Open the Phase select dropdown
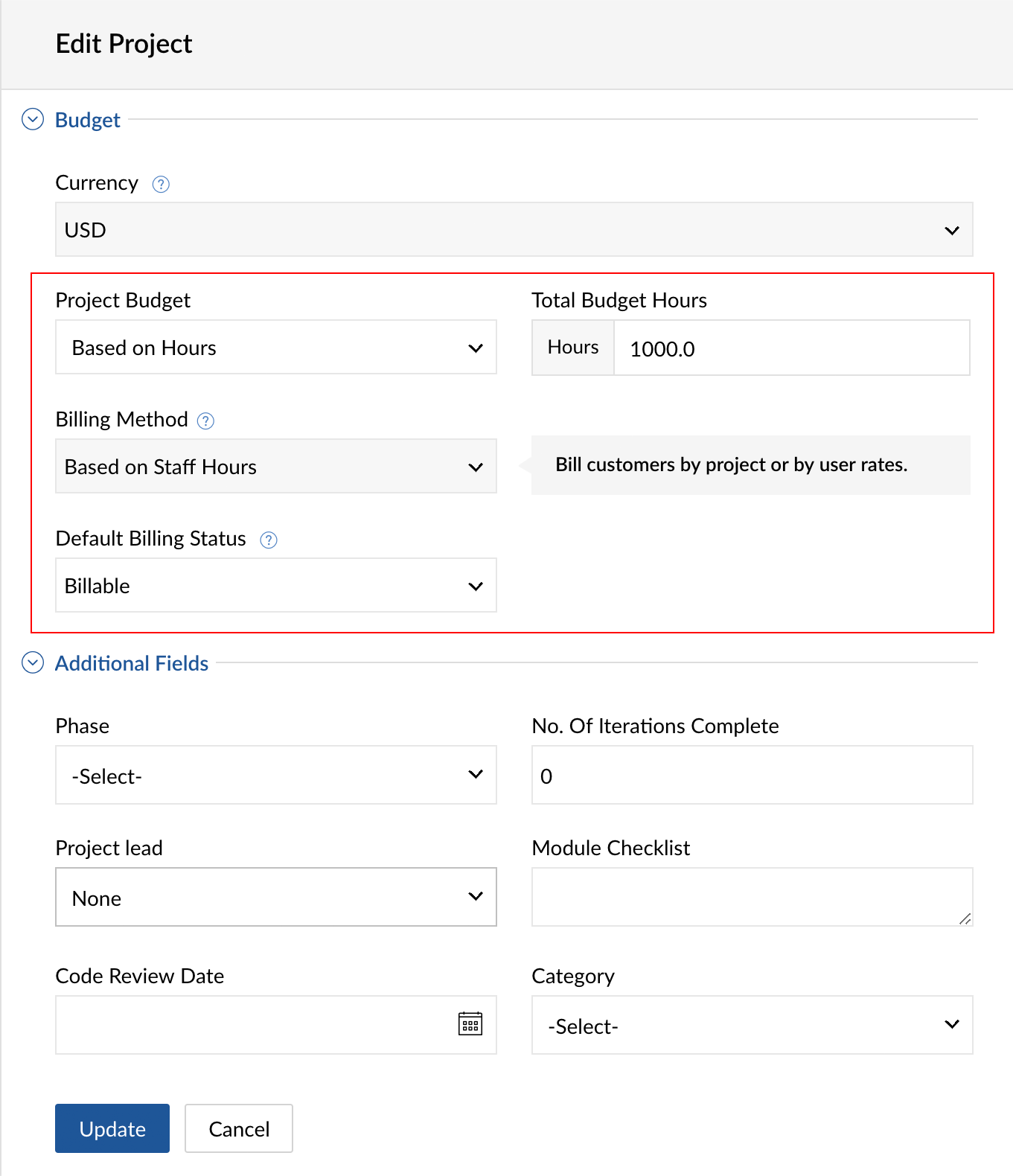 point(275,776)
